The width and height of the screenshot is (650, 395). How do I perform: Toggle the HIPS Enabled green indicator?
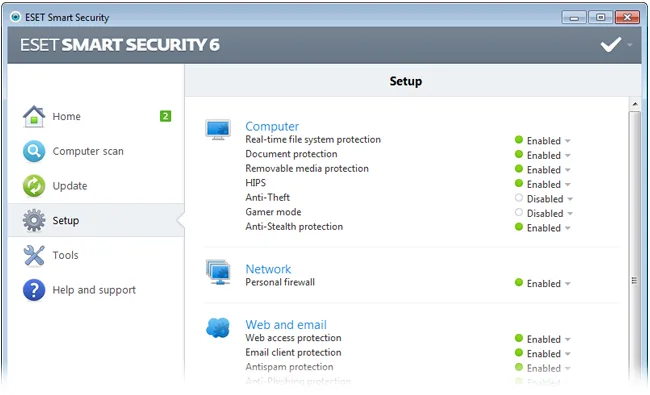click(x=519, y=183)
